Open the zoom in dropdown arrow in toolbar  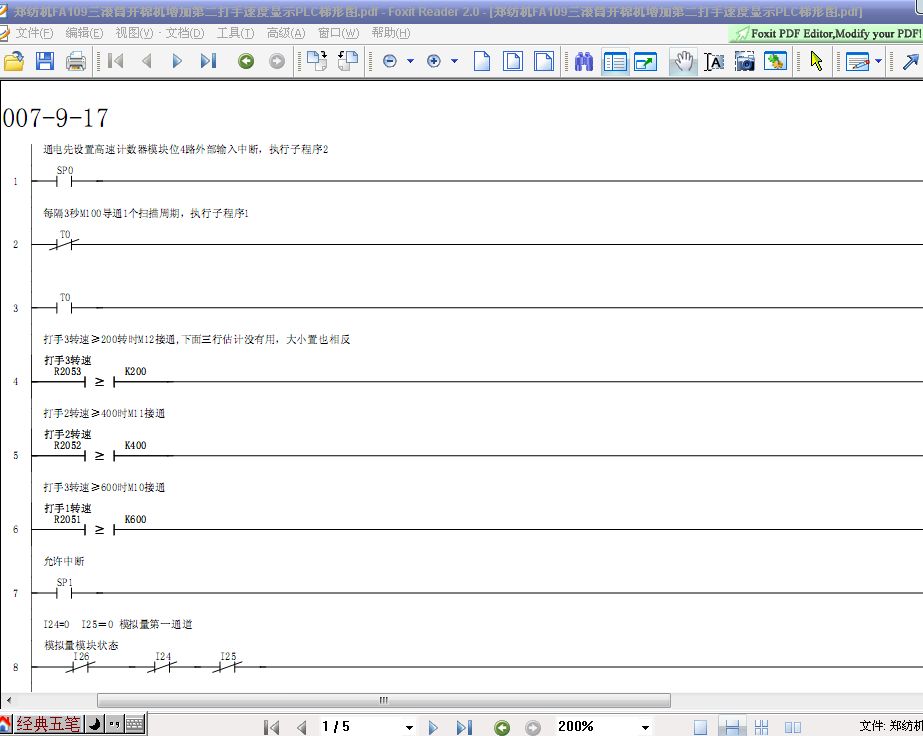454,61
